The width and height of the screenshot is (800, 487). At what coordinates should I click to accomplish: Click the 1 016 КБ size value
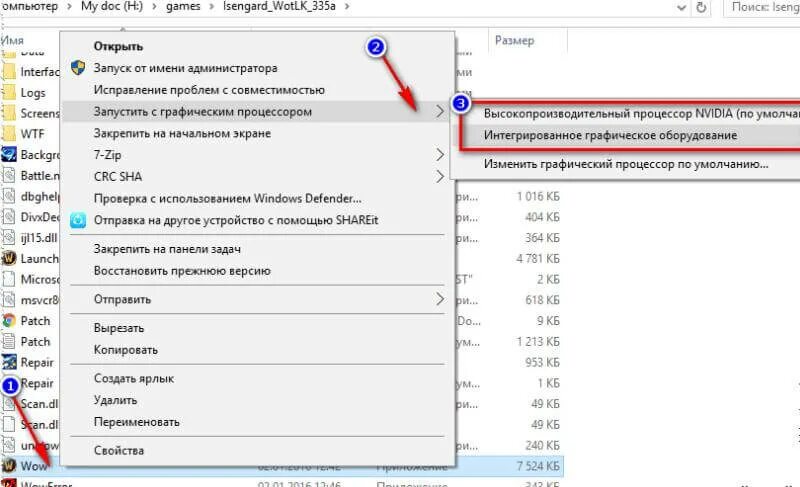538,196
